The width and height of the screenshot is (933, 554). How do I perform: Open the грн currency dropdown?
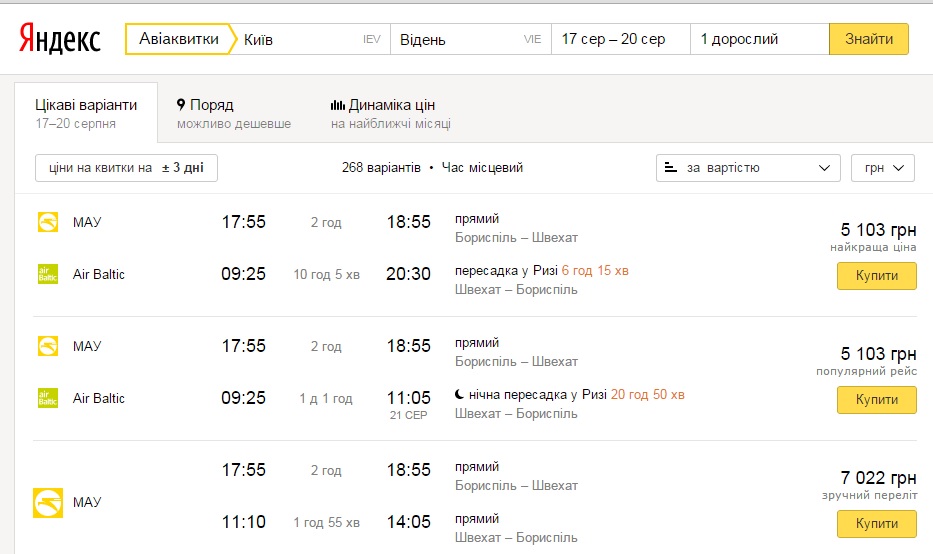coord(882,168)
